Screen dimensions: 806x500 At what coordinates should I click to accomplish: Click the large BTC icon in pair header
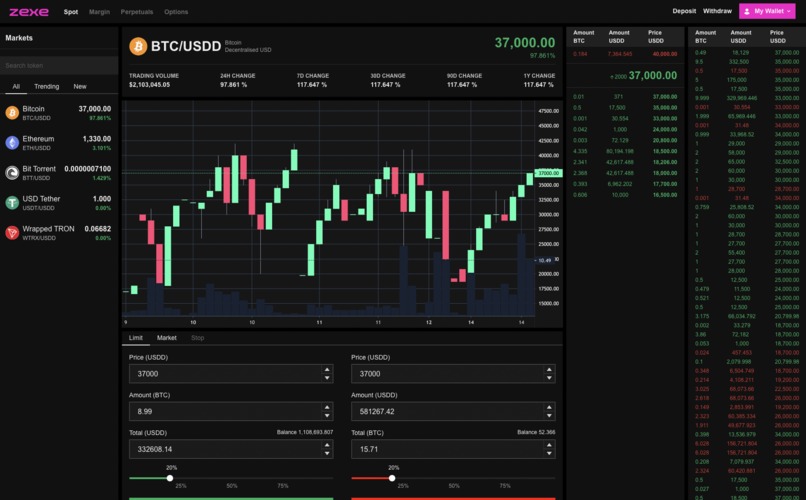pos(138,46)
